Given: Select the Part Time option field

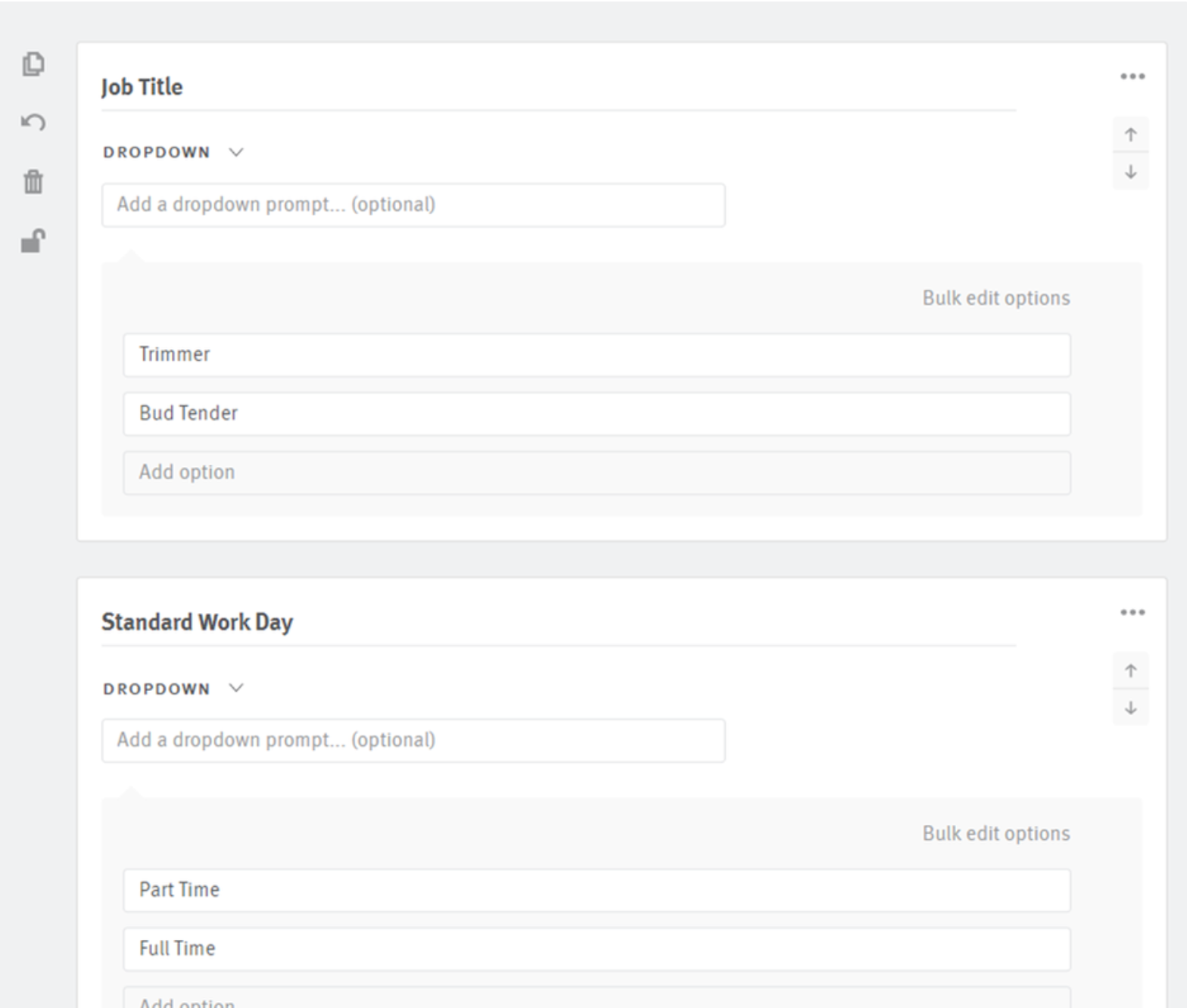Looking at the screenshot, I should 597,890.
